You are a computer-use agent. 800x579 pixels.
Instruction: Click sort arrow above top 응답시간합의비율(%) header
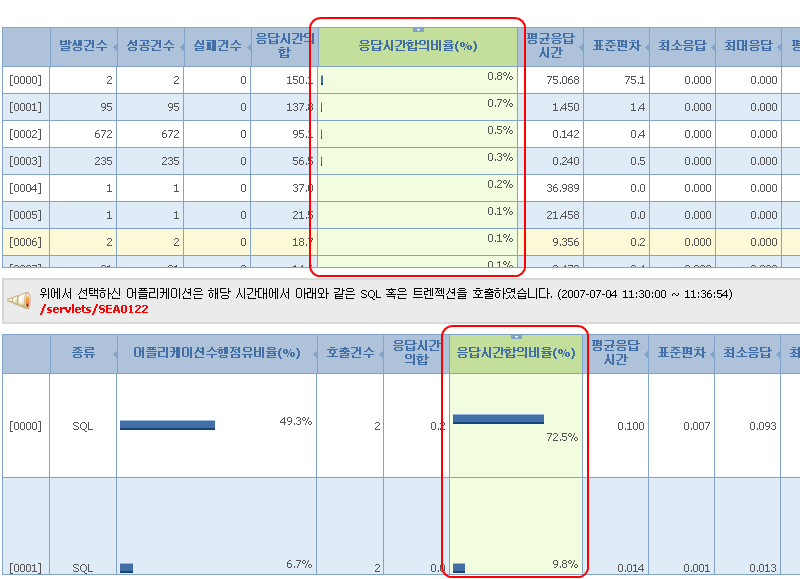[418, 30]
